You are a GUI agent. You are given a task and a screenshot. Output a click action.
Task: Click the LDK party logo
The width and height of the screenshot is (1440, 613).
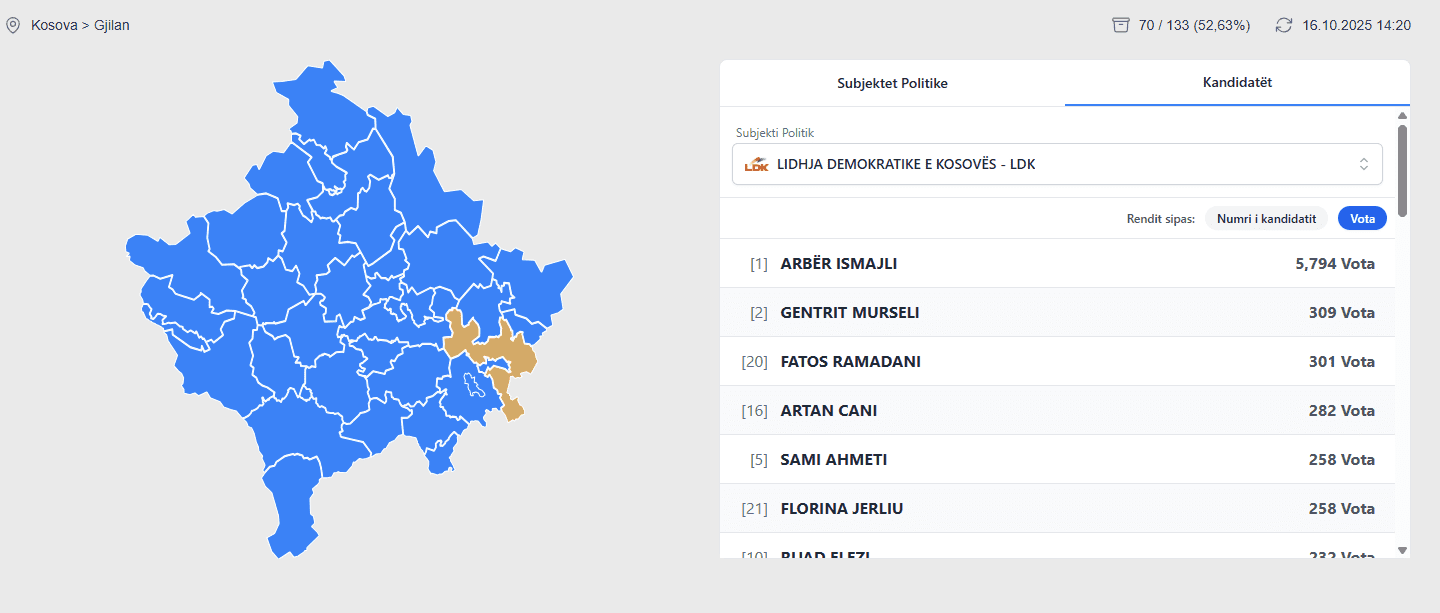756,164
